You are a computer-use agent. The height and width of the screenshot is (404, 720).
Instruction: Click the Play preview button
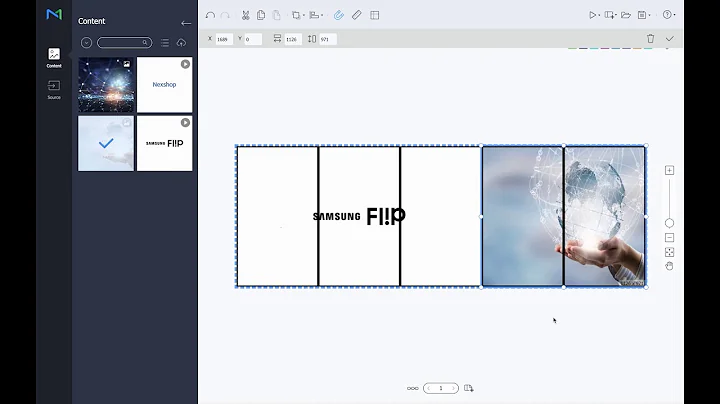tap(592, 15)
